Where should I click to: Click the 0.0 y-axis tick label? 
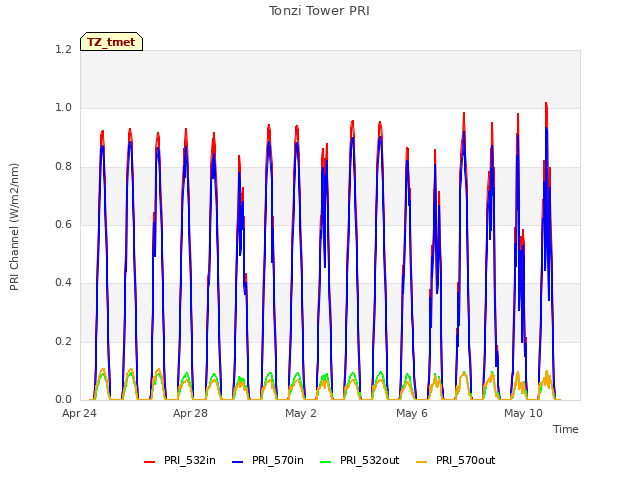pyautogui.click(x=63, y=400)
